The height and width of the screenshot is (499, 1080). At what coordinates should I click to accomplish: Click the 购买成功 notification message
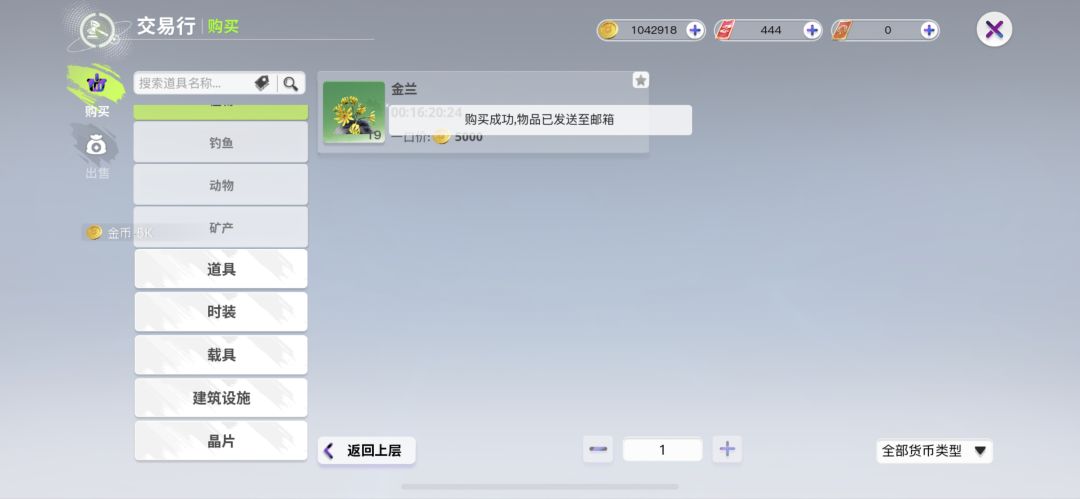coord(540,120)
